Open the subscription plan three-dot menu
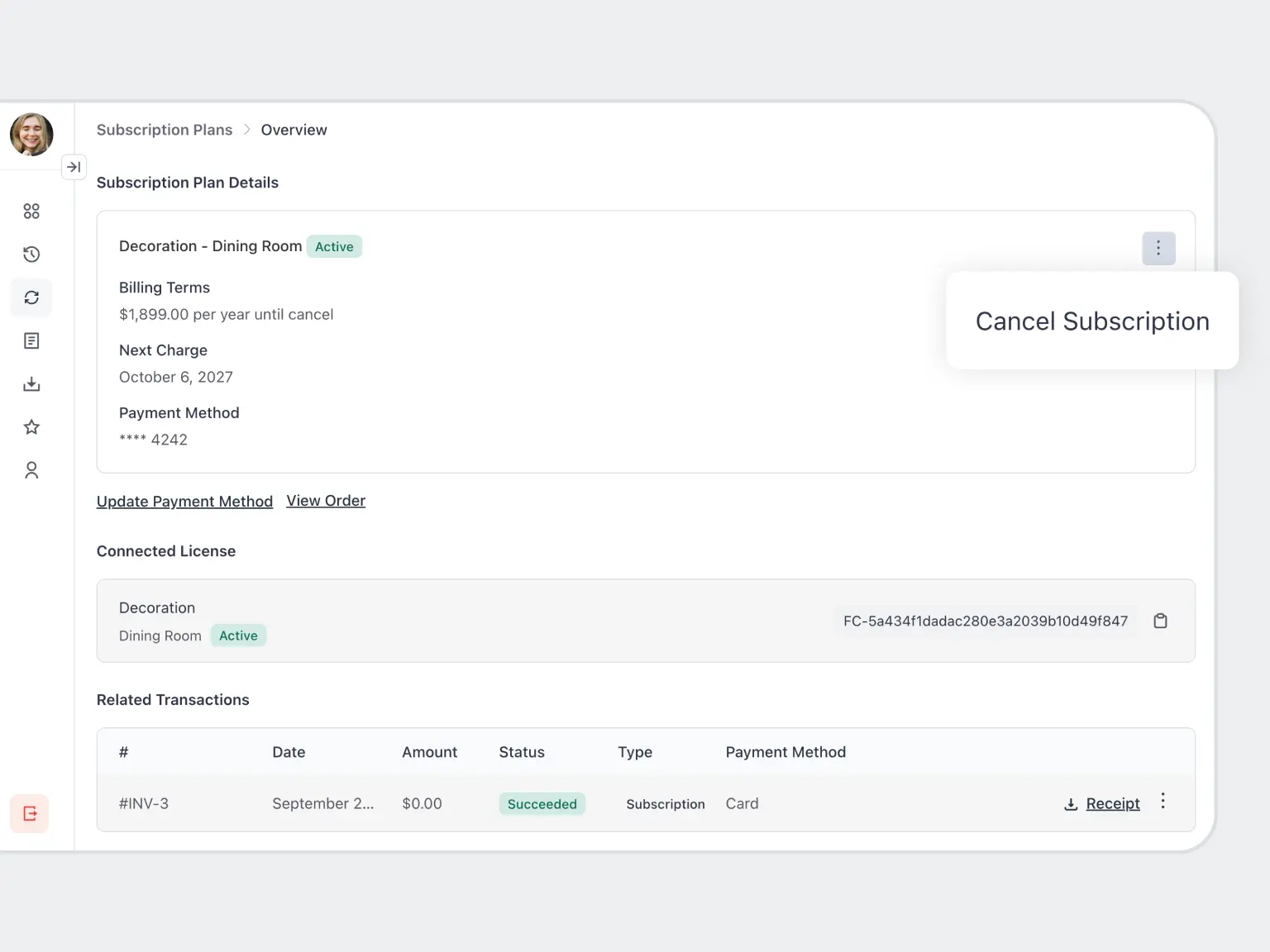This screenshot has width=1270, height=952. pos(1158,248)
